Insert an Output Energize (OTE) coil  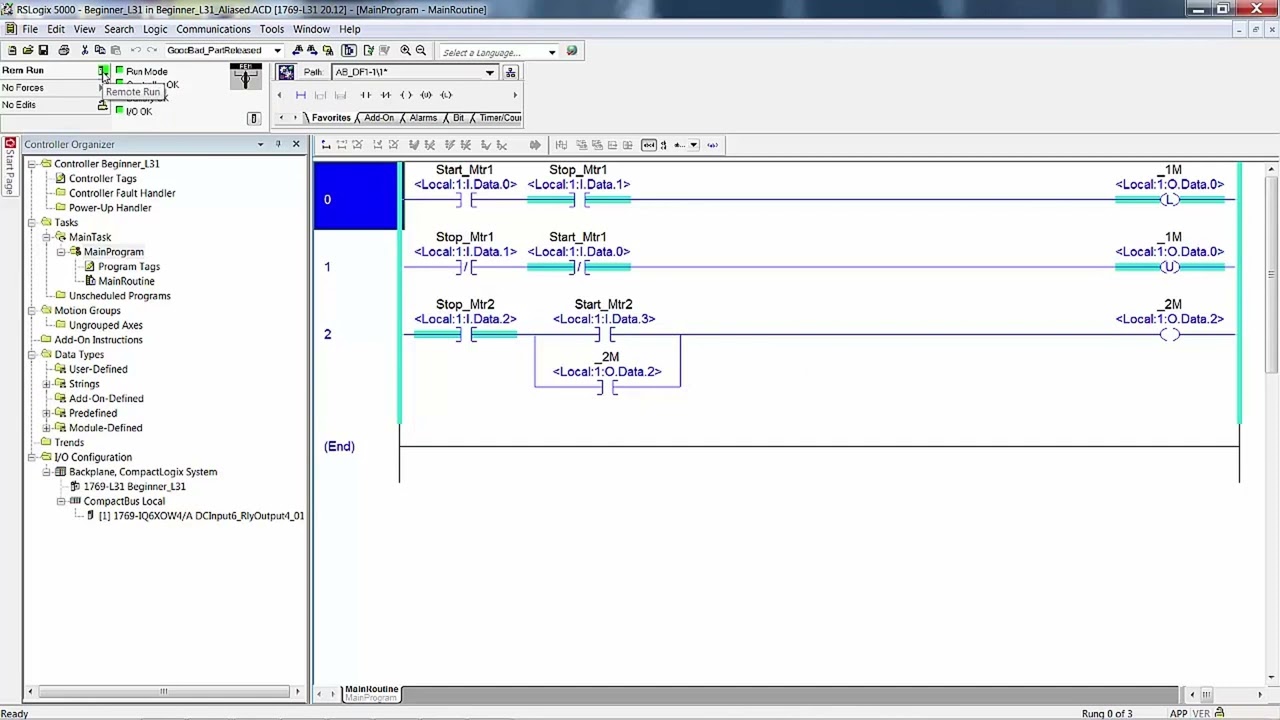(x=406, y=95)
